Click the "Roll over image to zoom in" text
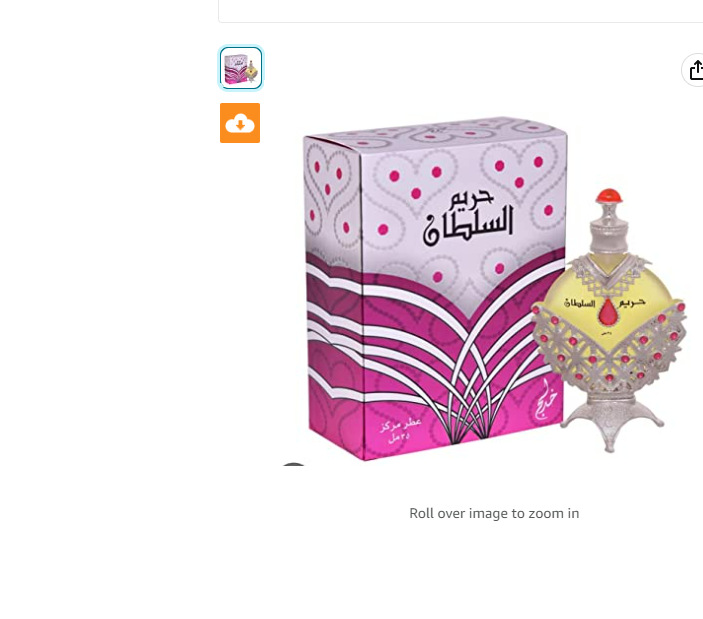This screenshot has height=619, width=703. pos(494,513)
